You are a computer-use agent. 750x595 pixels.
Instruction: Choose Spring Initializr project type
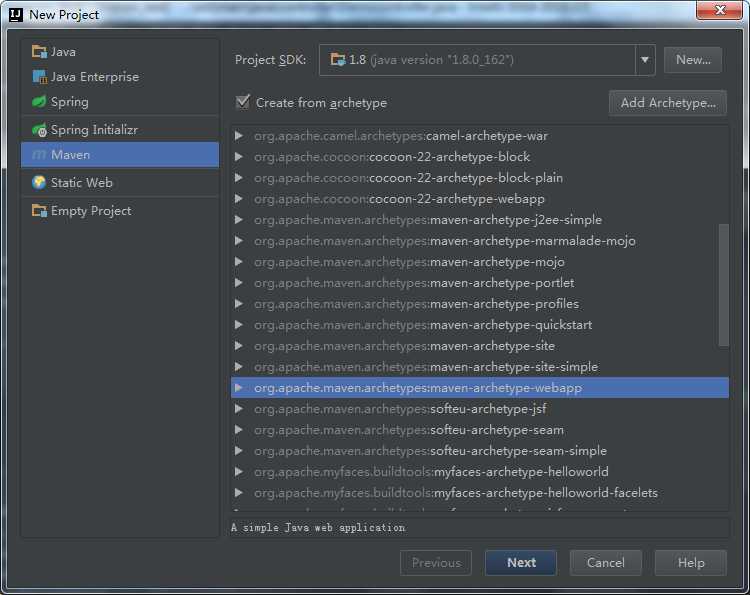(120, 130)
